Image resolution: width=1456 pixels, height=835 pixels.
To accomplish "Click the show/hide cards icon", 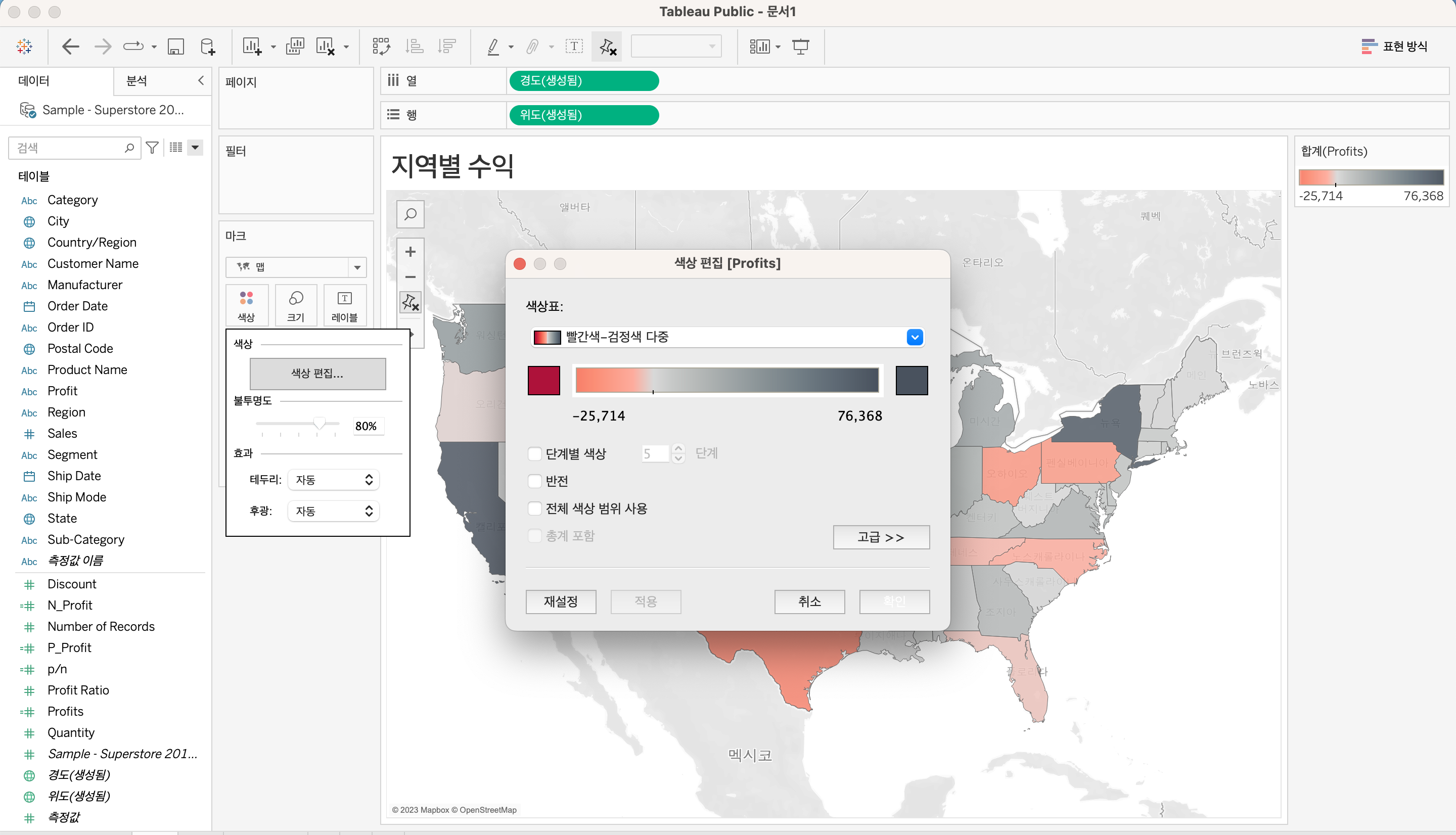I will tap(759, 47).
